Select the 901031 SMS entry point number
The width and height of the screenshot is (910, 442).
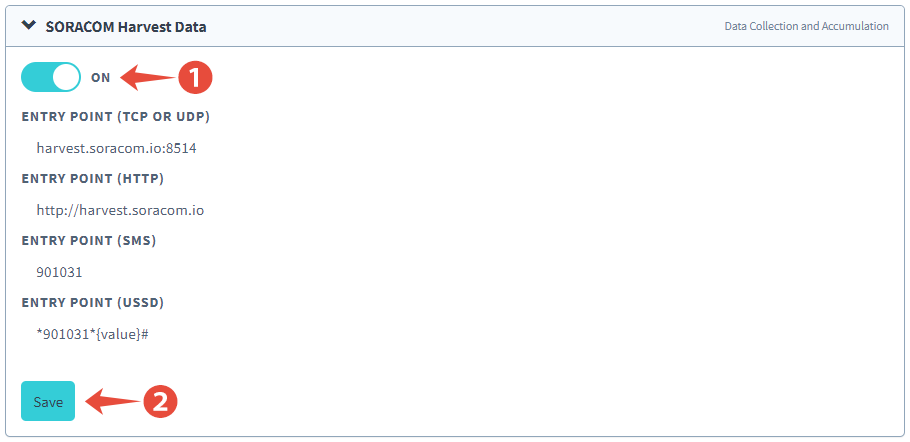[x=59, y=271]
